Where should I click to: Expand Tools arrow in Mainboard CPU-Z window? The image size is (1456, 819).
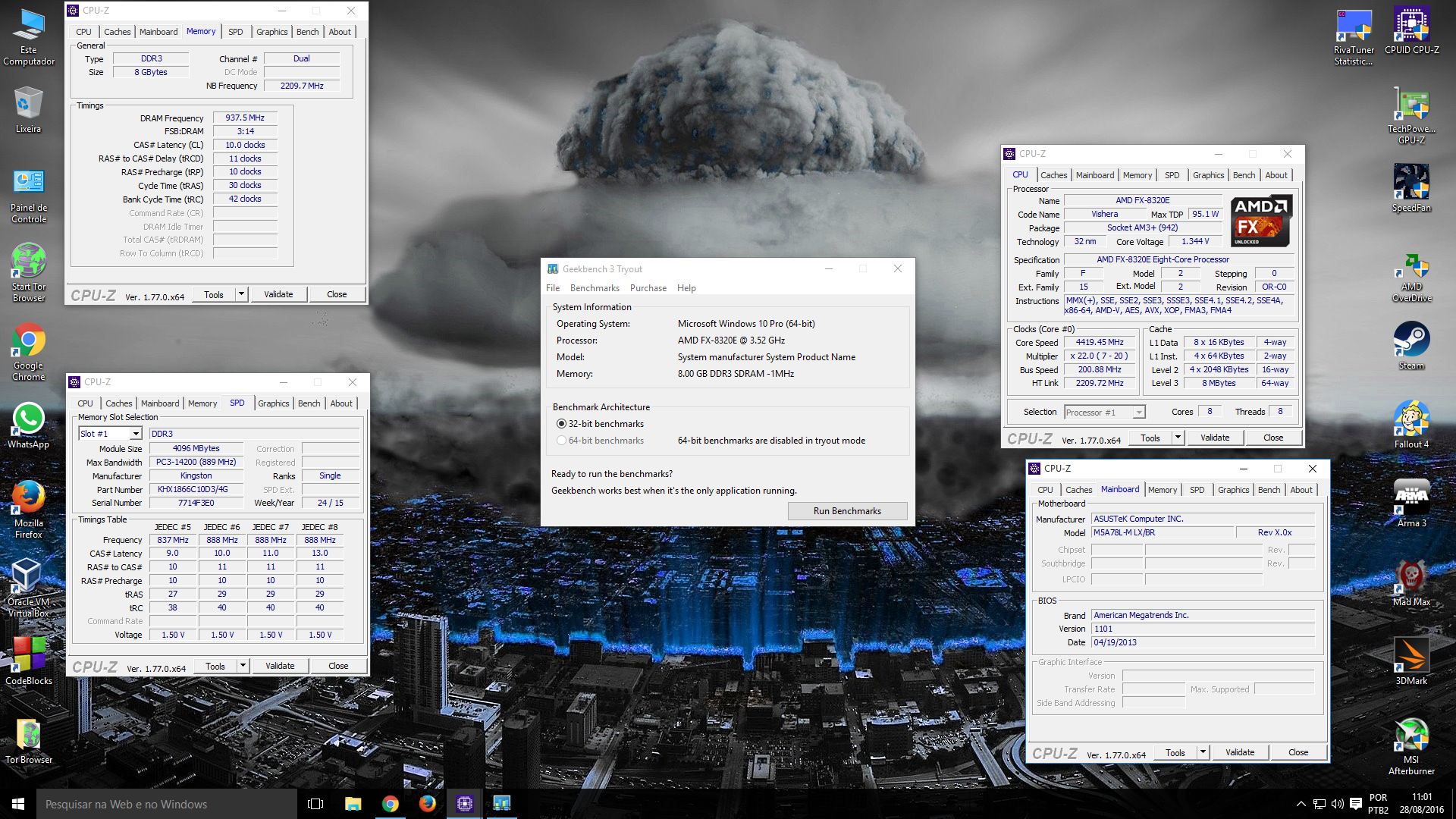click(1203, 752)
